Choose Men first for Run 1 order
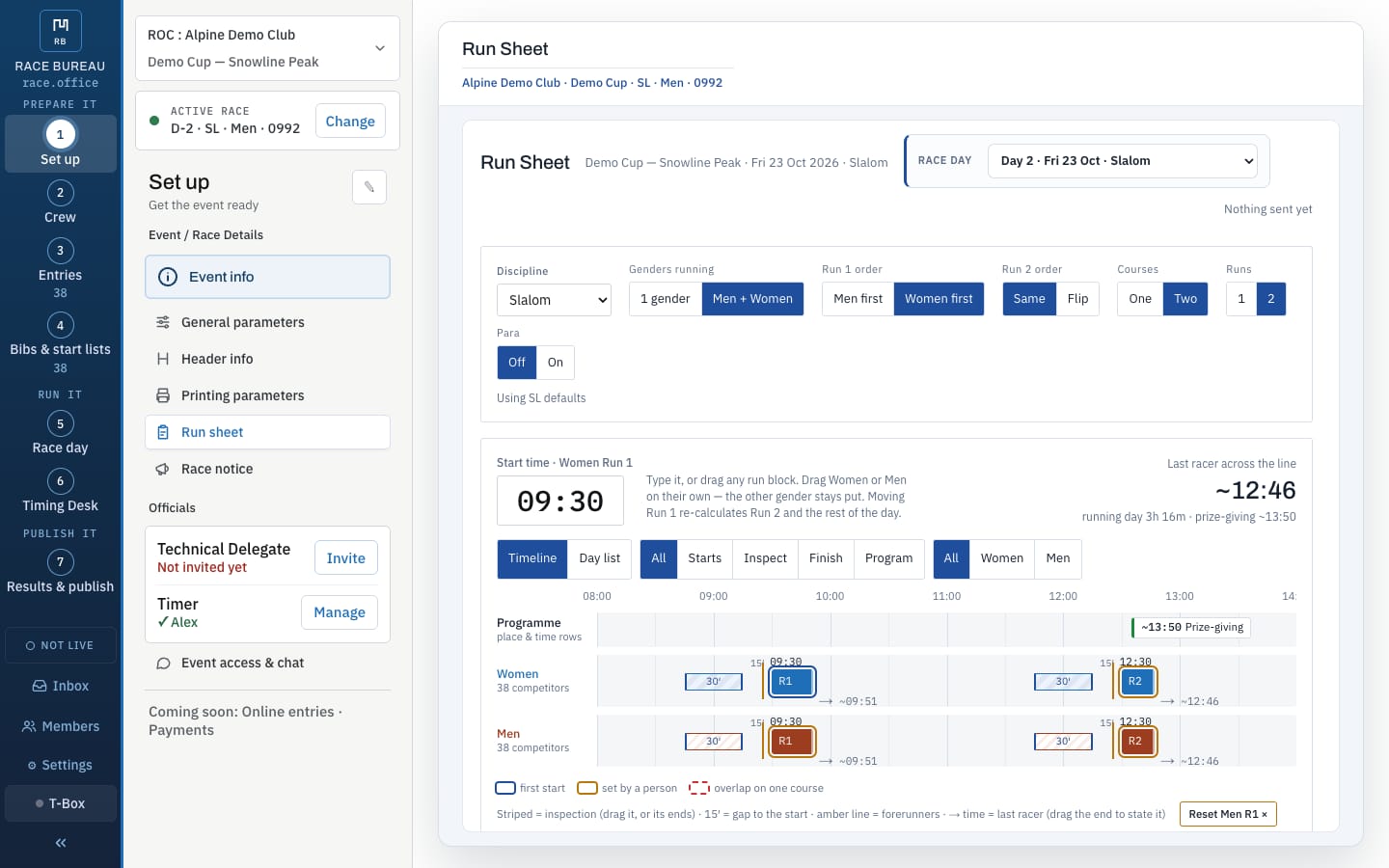Image resolution: width=1389 pixels, height=868 pixels. tap(858, 299)
